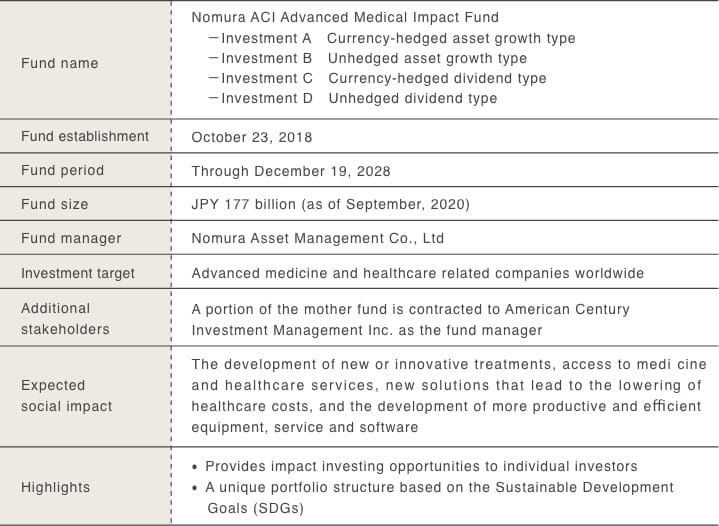The image size is (719, 526).
Task: Select the Investment B unhedged asset growth line
Action: pyautogui.click(x=367, y=58)
